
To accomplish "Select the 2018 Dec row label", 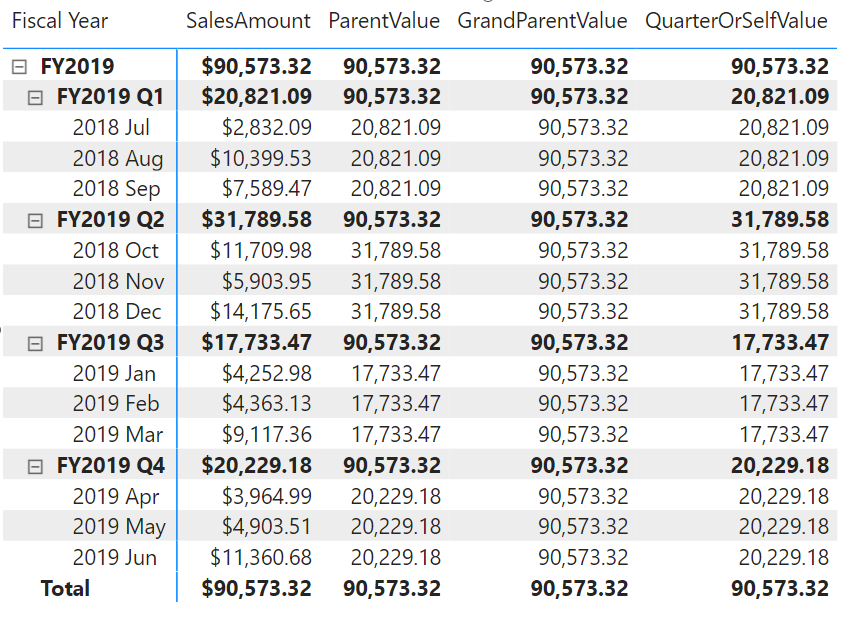I will pyautogui.click(x=117, y=312).
